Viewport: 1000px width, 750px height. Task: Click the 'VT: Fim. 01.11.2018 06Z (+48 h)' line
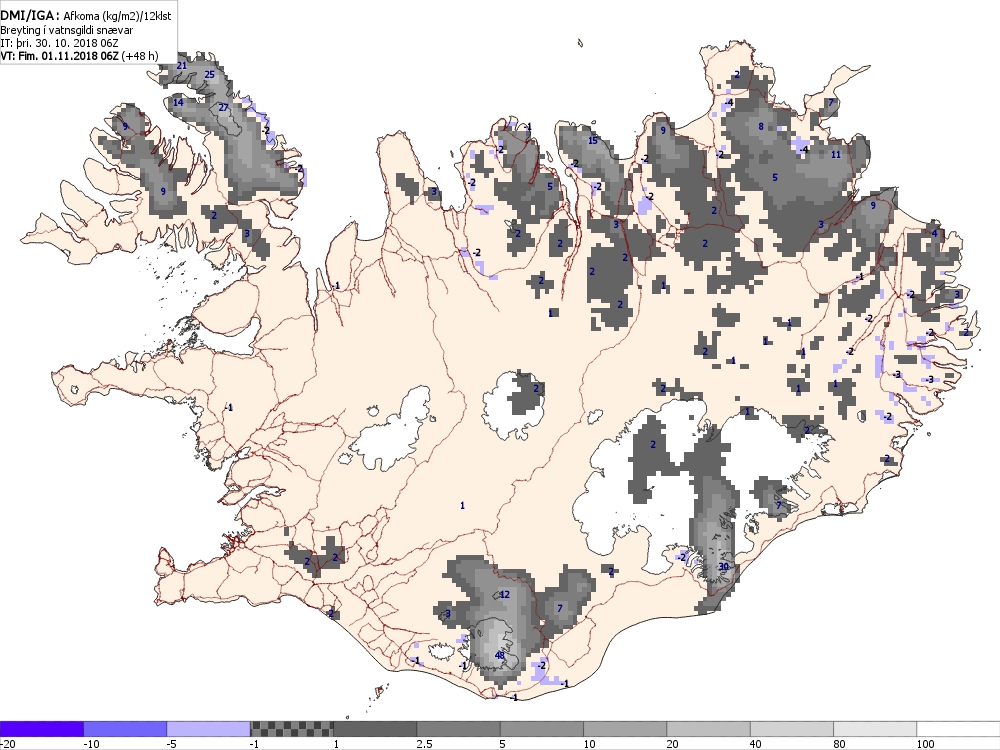pyautogui.click(x=79, y=55)
